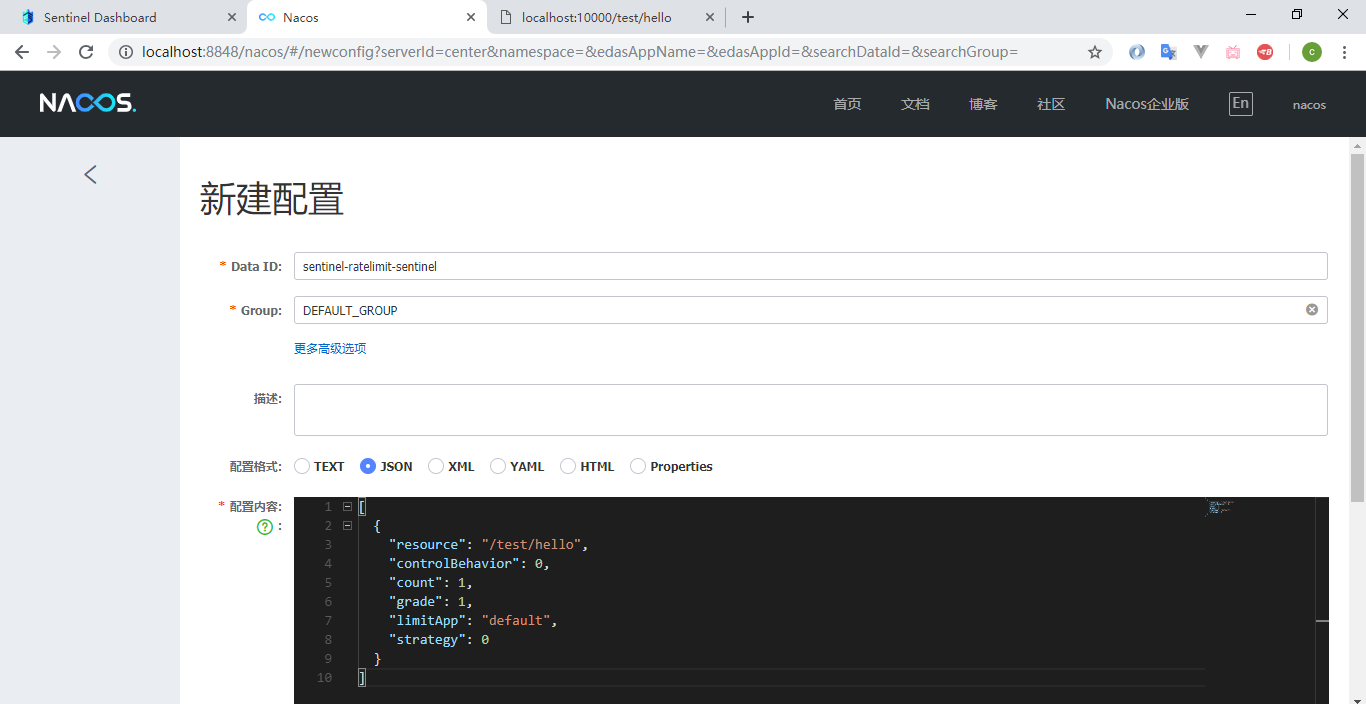Open the Google Translate extension
The height and width of the screenshot is (704, 1366).
click(1168, 52)
